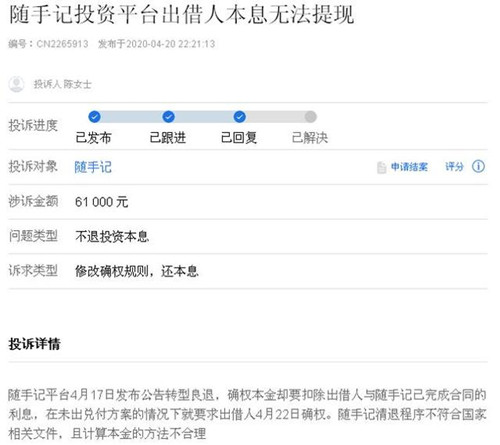The width and height of the screenshot is (500, 445).
Task: Click the 投诉详情 section heading
Action: click(34, 344)
